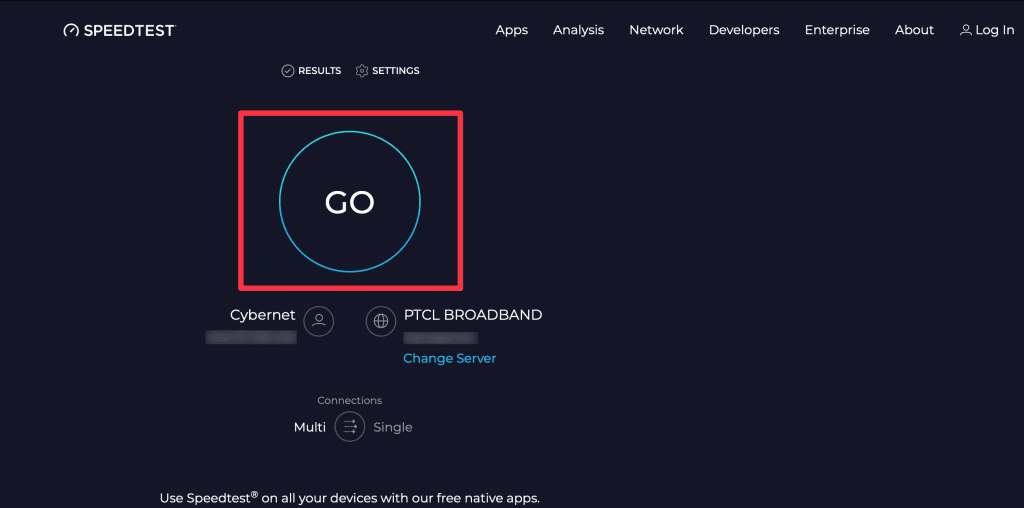Viewport: 1024px width, 508px height.
Task: Open the Apps menu
Action: (x=511, y=30)
